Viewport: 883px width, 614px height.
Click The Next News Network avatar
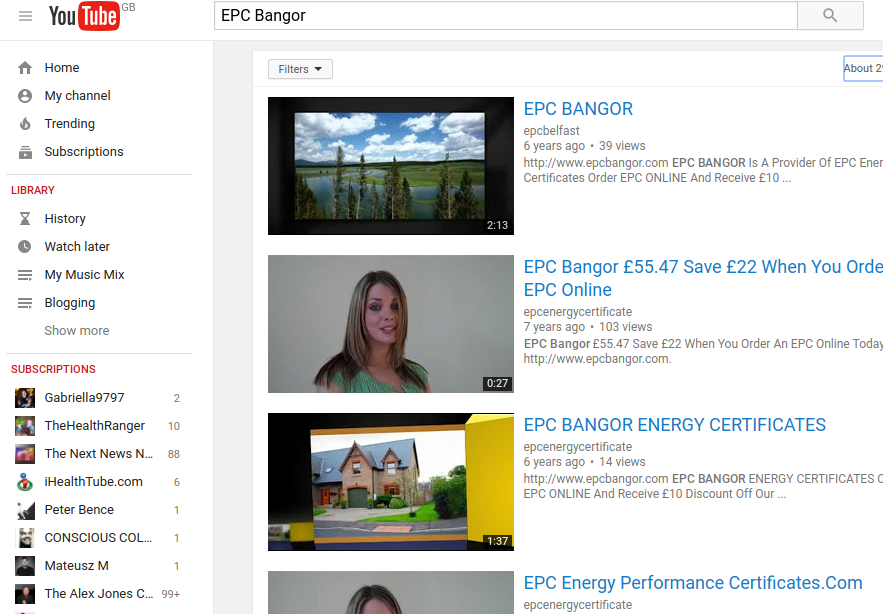[x=25, y=454]
